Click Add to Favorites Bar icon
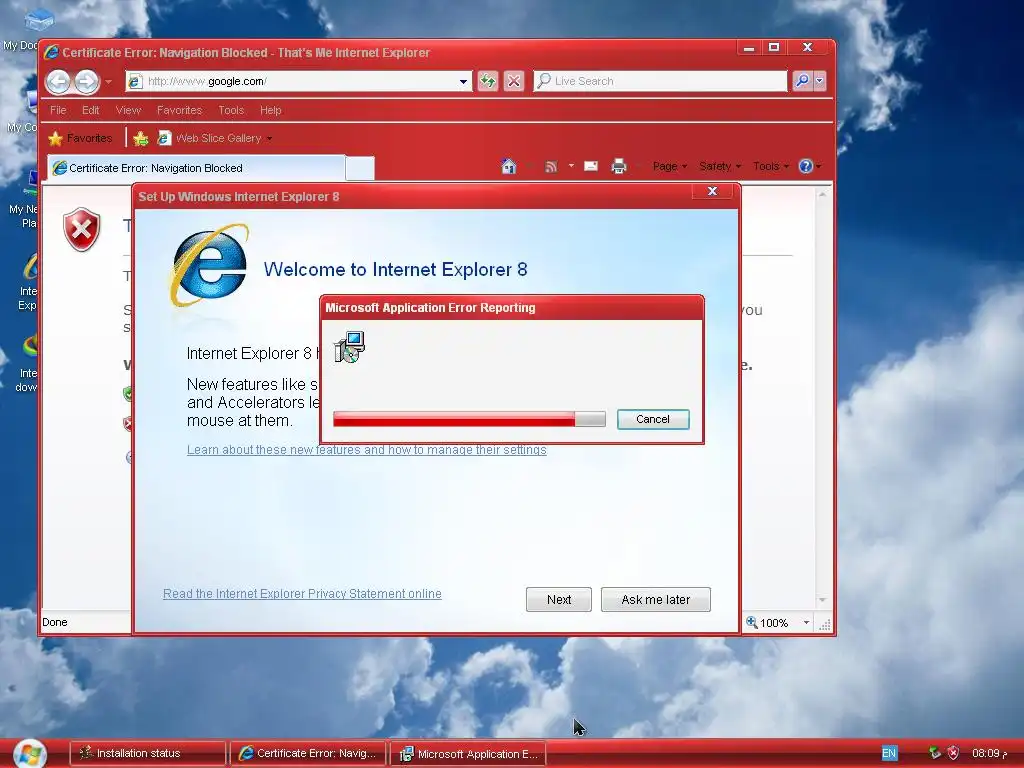Viewport: 1024px width, 768px height. point(140,138)
